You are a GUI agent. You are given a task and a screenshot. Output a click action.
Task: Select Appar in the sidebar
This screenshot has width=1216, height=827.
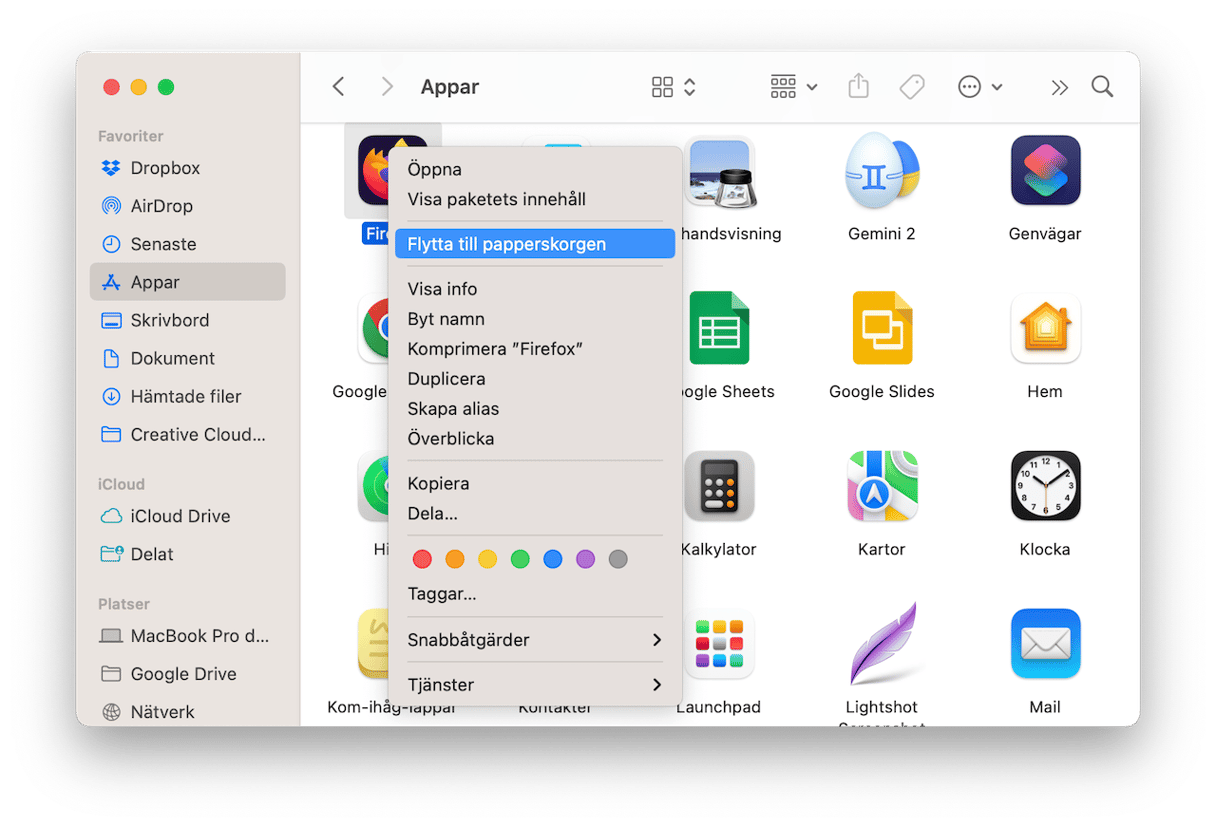pos(188,282)
